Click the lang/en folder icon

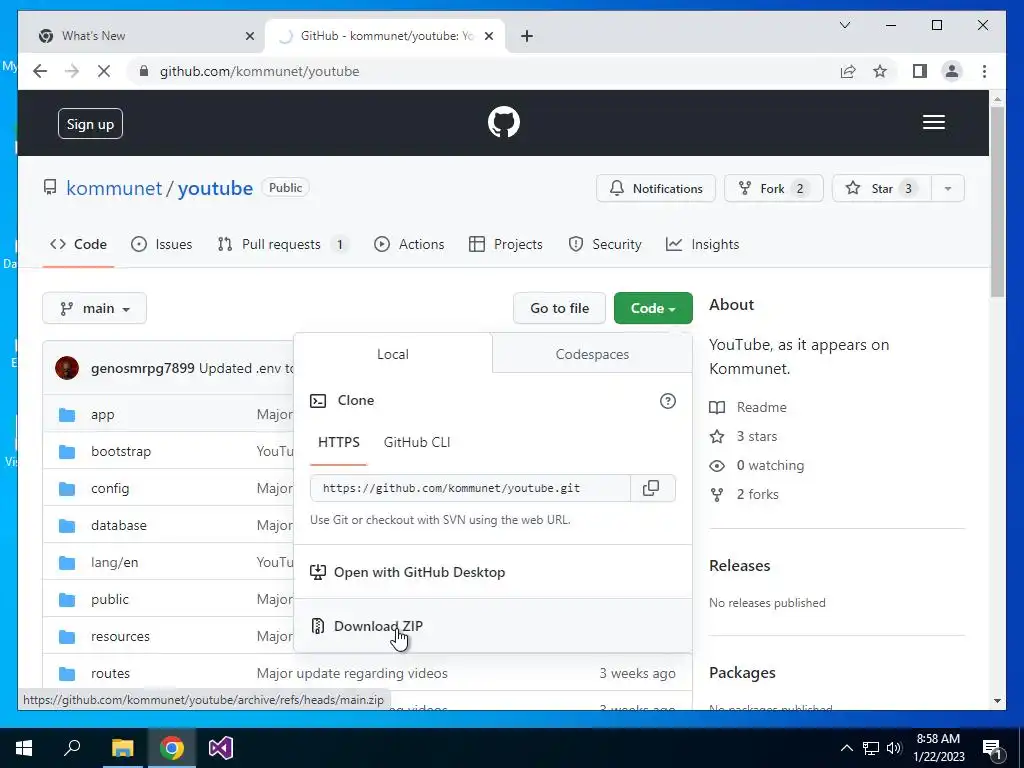pyautogui.click(x=67, y=562)
